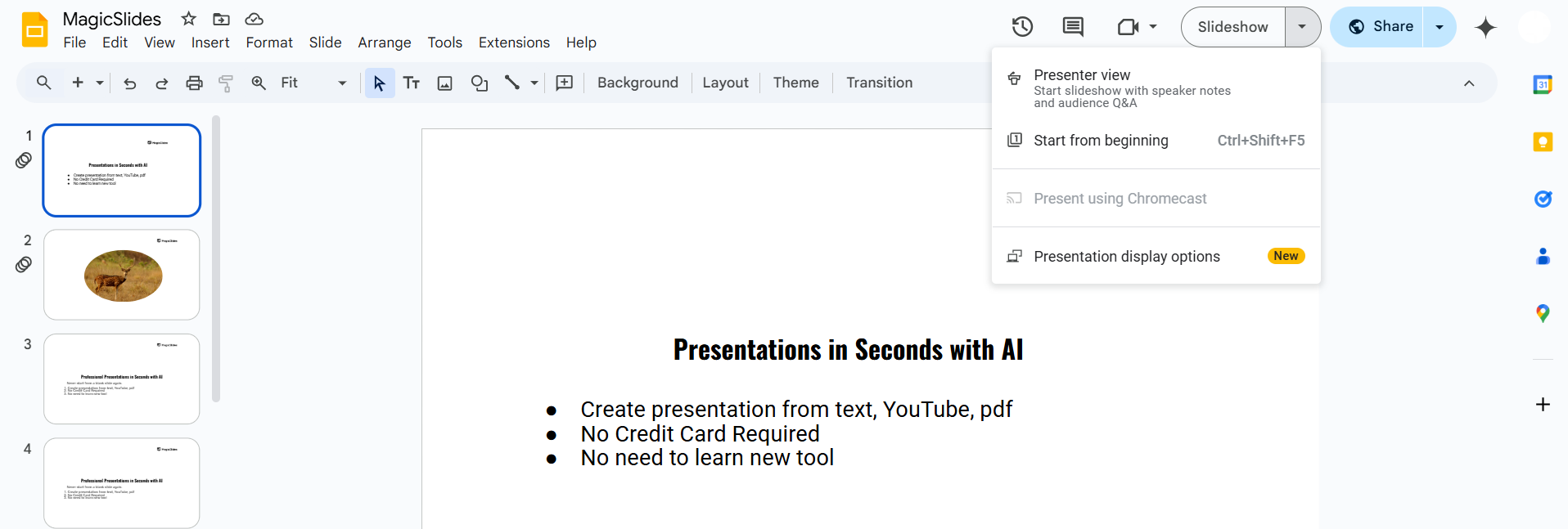1568x529 pixels.
Task: Open the View menu
Action: click(x=160, y=43)
